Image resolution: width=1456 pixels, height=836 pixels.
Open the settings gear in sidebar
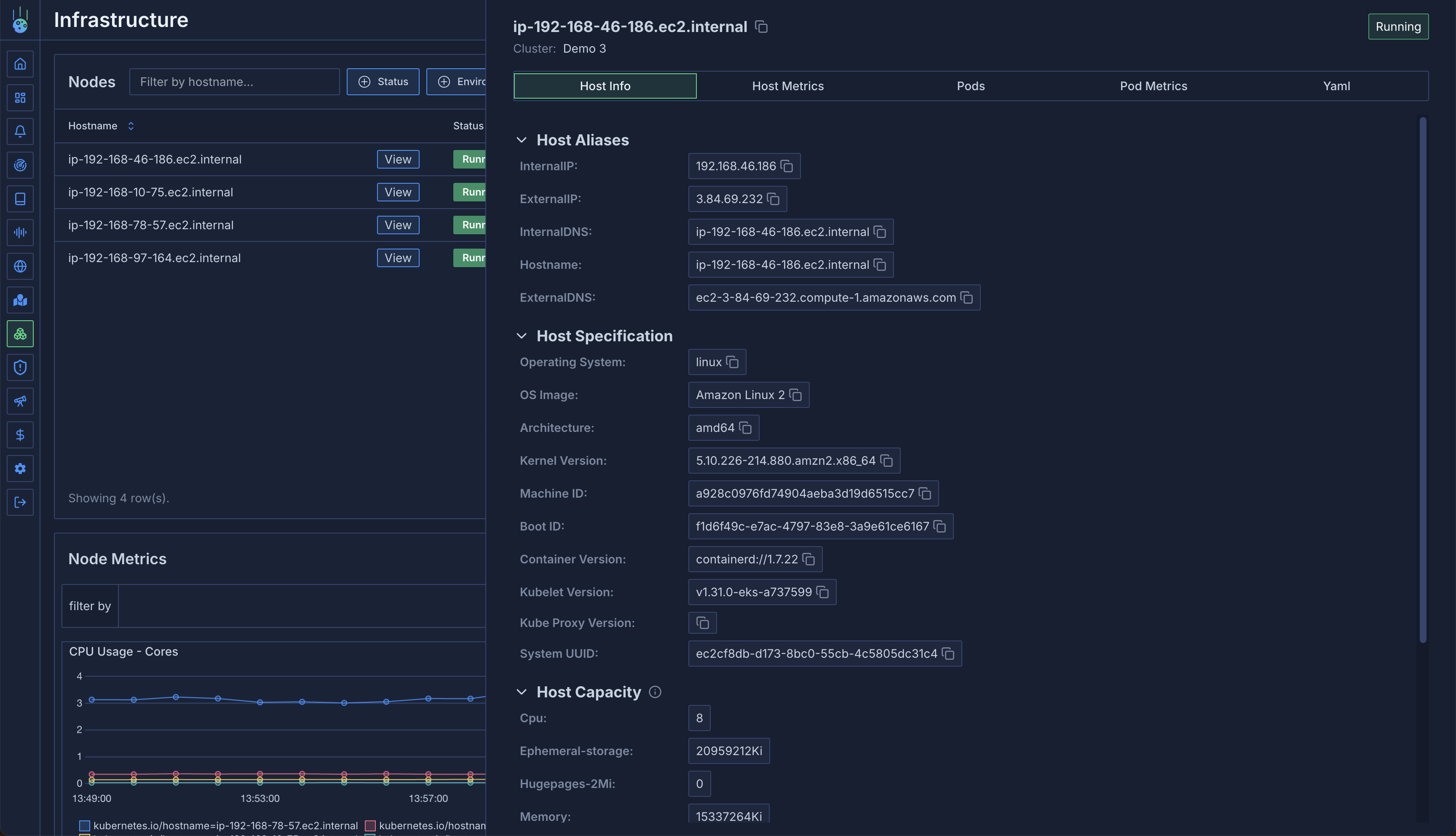[x=20, y=469]
